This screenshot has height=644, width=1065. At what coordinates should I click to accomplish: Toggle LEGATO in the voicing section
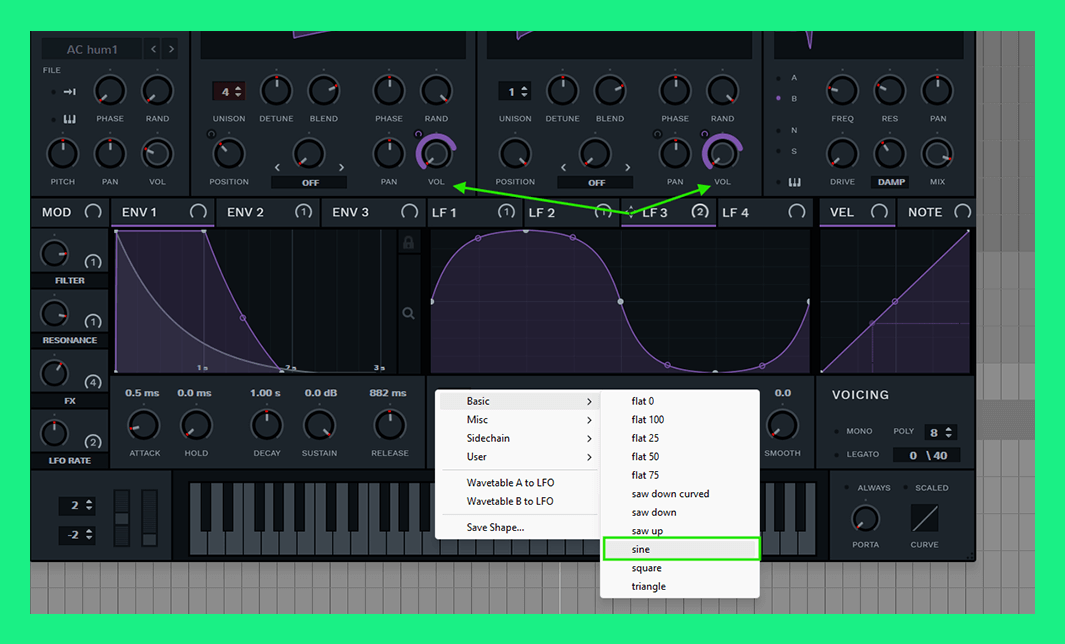838,455
